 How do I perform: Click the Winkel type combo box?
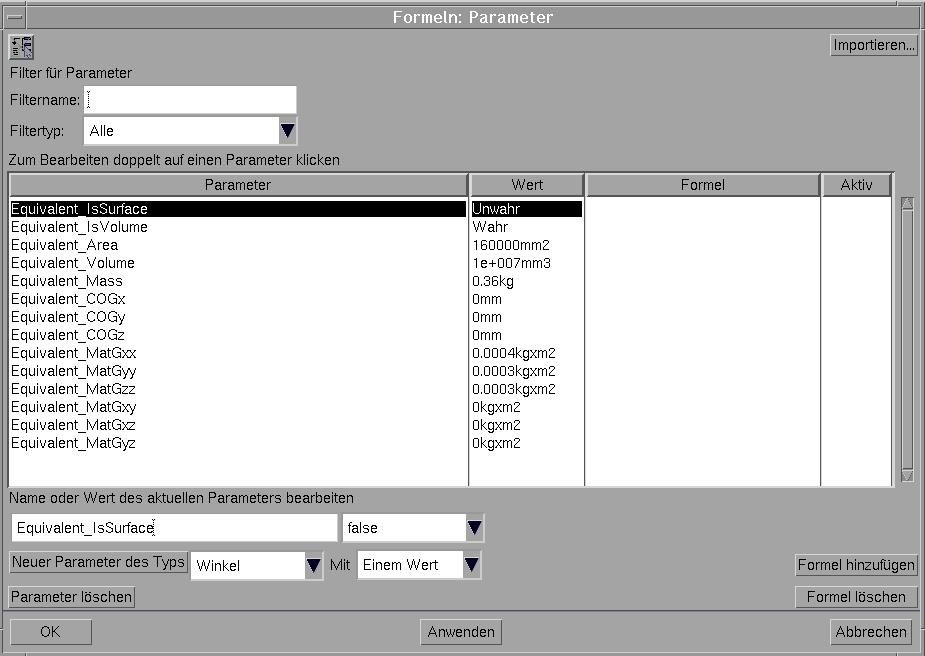(x=248, y=565)
